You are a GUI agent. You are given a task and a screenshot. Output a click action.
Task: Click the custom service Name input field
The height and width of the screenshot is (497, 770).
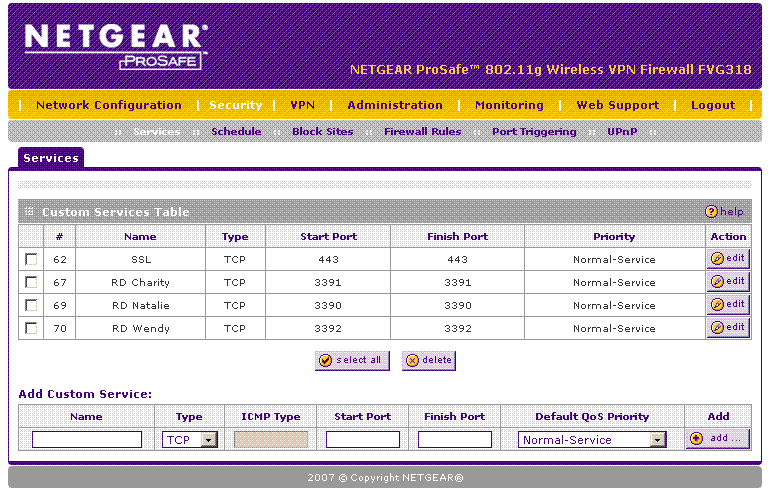click(x=87, y=440)
